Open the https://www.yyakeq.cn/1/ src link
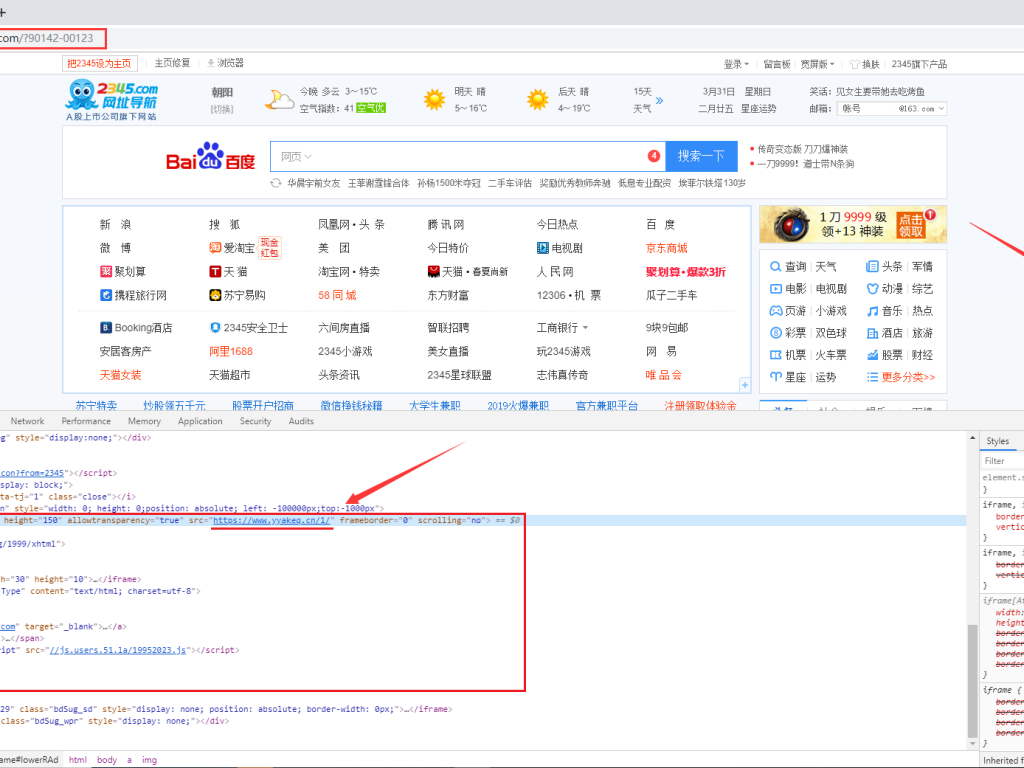This screenshot has height=768, width=1024. [273, 520]
